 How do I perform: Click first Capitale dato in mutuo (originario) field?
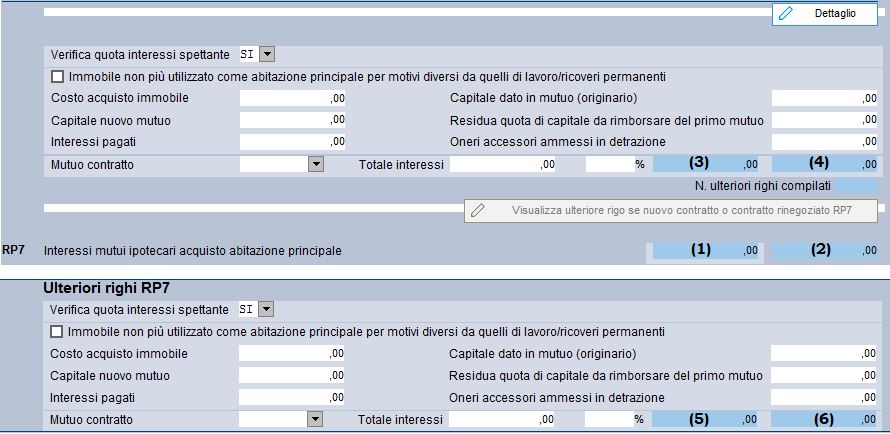825,98
